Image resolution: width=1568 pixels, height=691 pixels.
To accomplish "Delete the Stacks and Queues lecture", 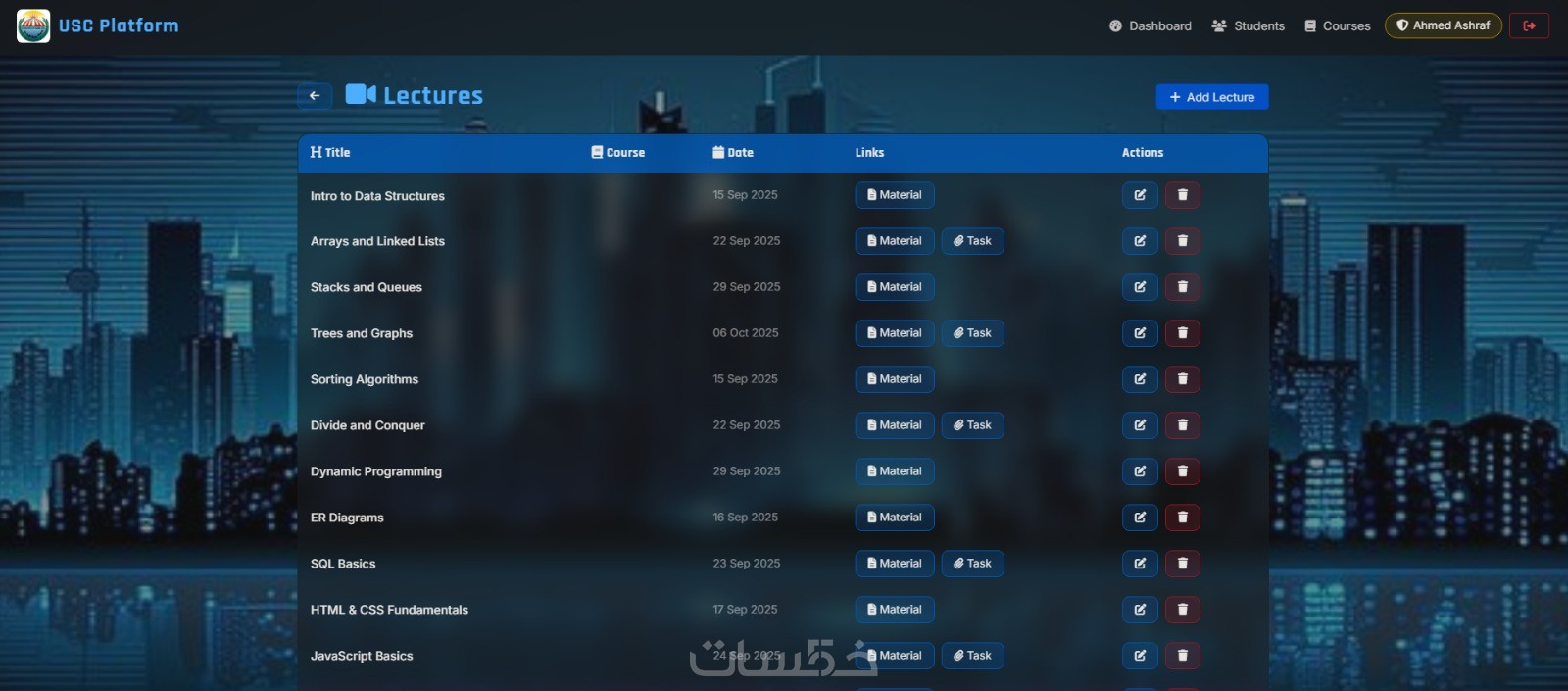I will pos(1183,287).
